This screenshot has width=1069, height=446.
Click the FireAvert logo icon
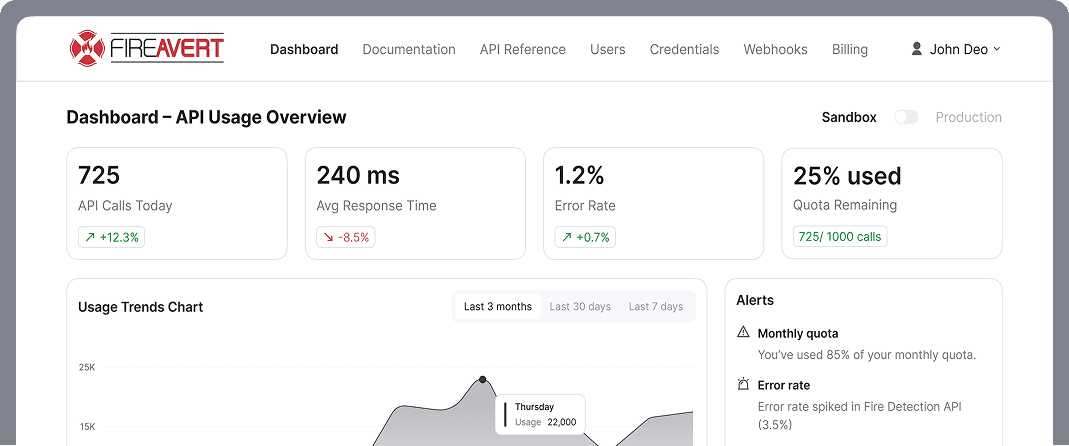pyautogui.click(x=87, y=48)
